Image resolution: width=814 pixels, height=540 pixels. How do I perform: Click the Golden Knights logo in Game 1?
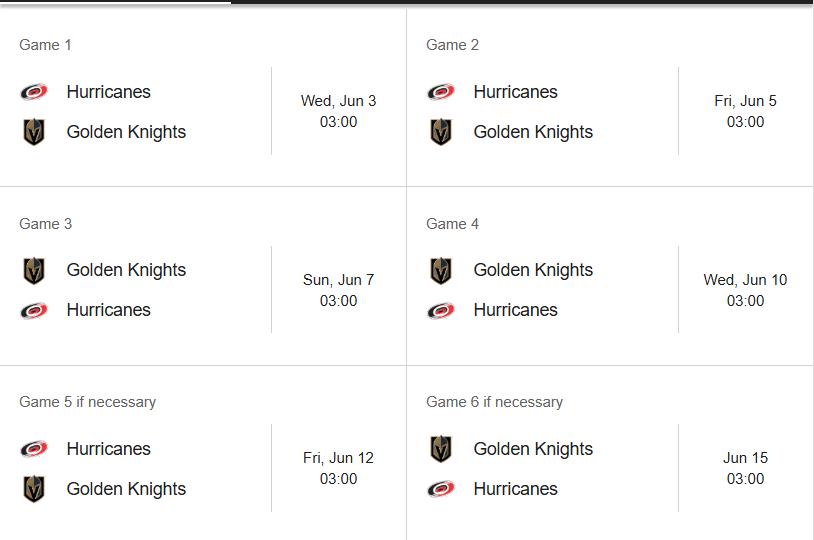click(34, 132)
